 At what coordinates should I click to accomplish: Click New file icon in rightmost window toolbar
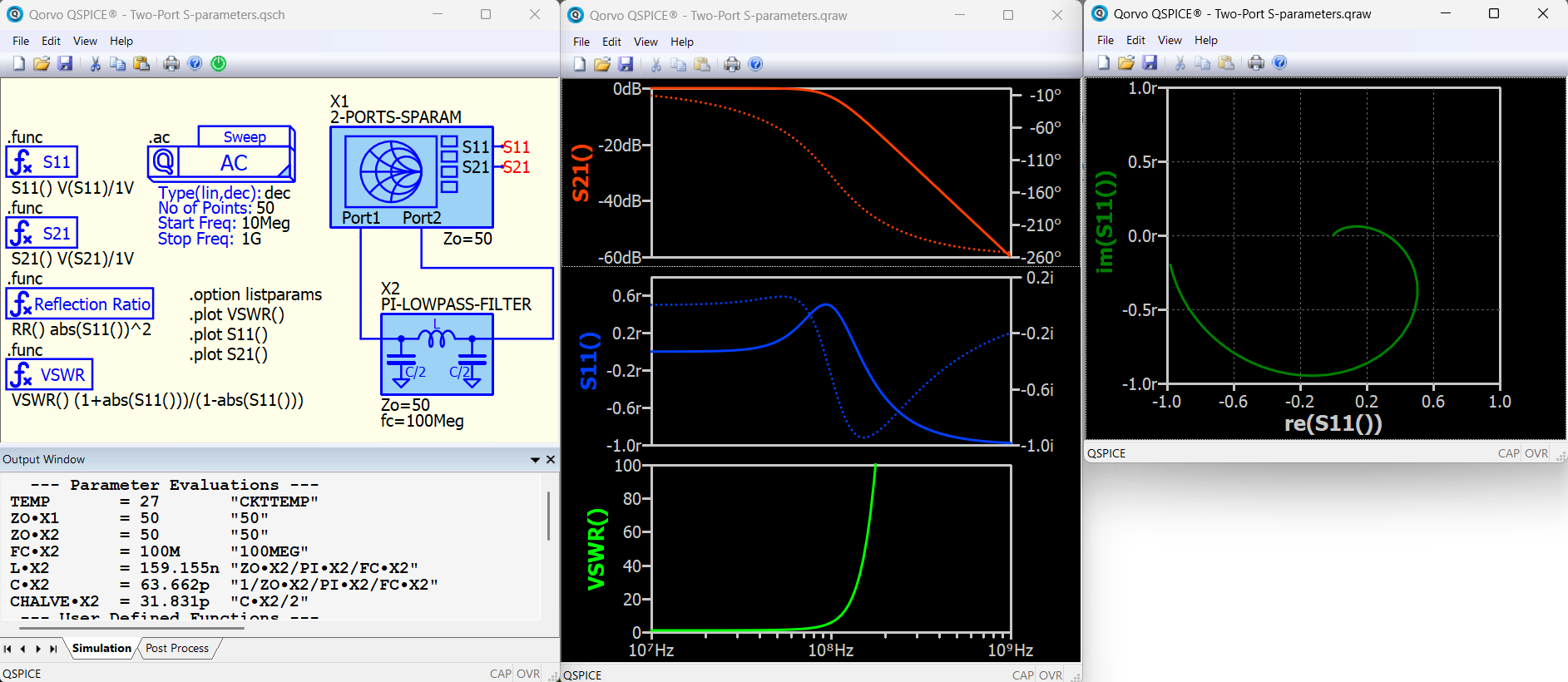click(x=1104, y=62)
